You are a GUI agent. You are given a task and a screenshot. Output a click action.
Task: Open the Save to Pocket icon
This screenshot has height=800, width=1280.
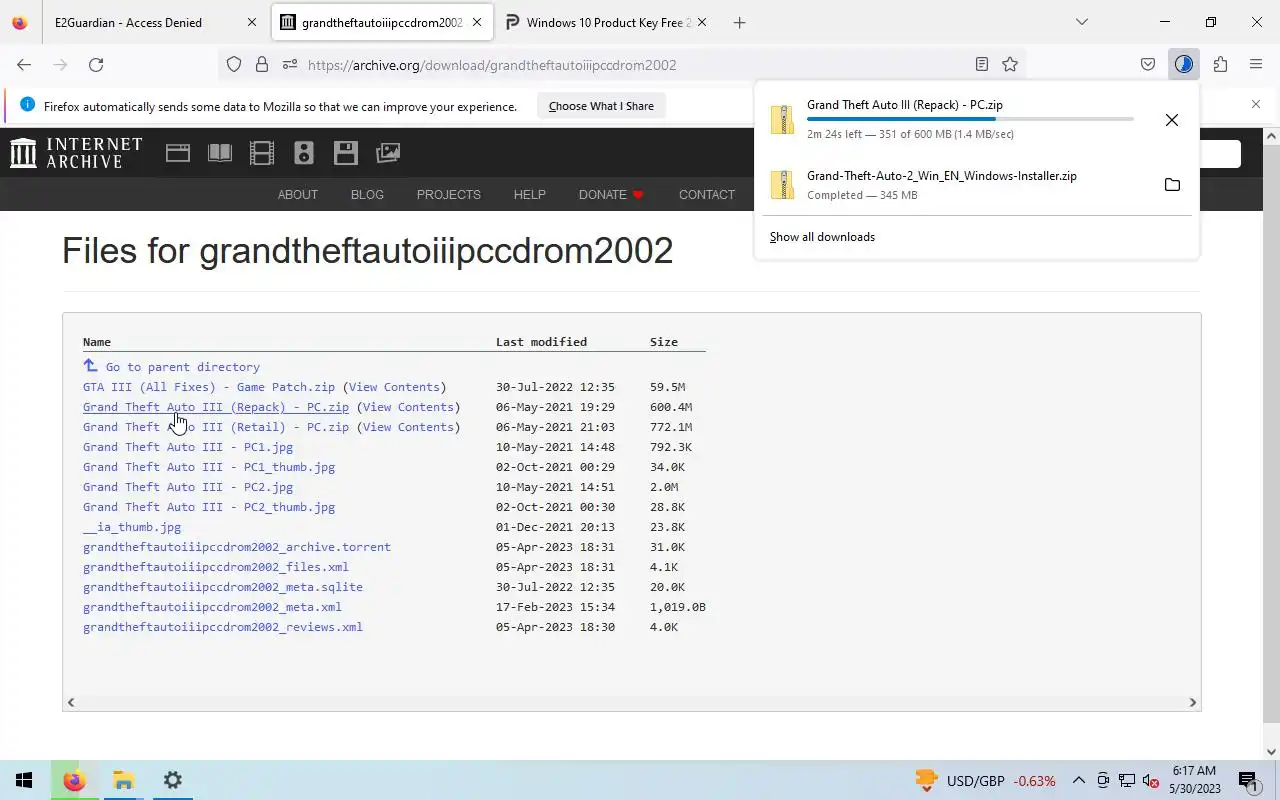coord(1148,65)
